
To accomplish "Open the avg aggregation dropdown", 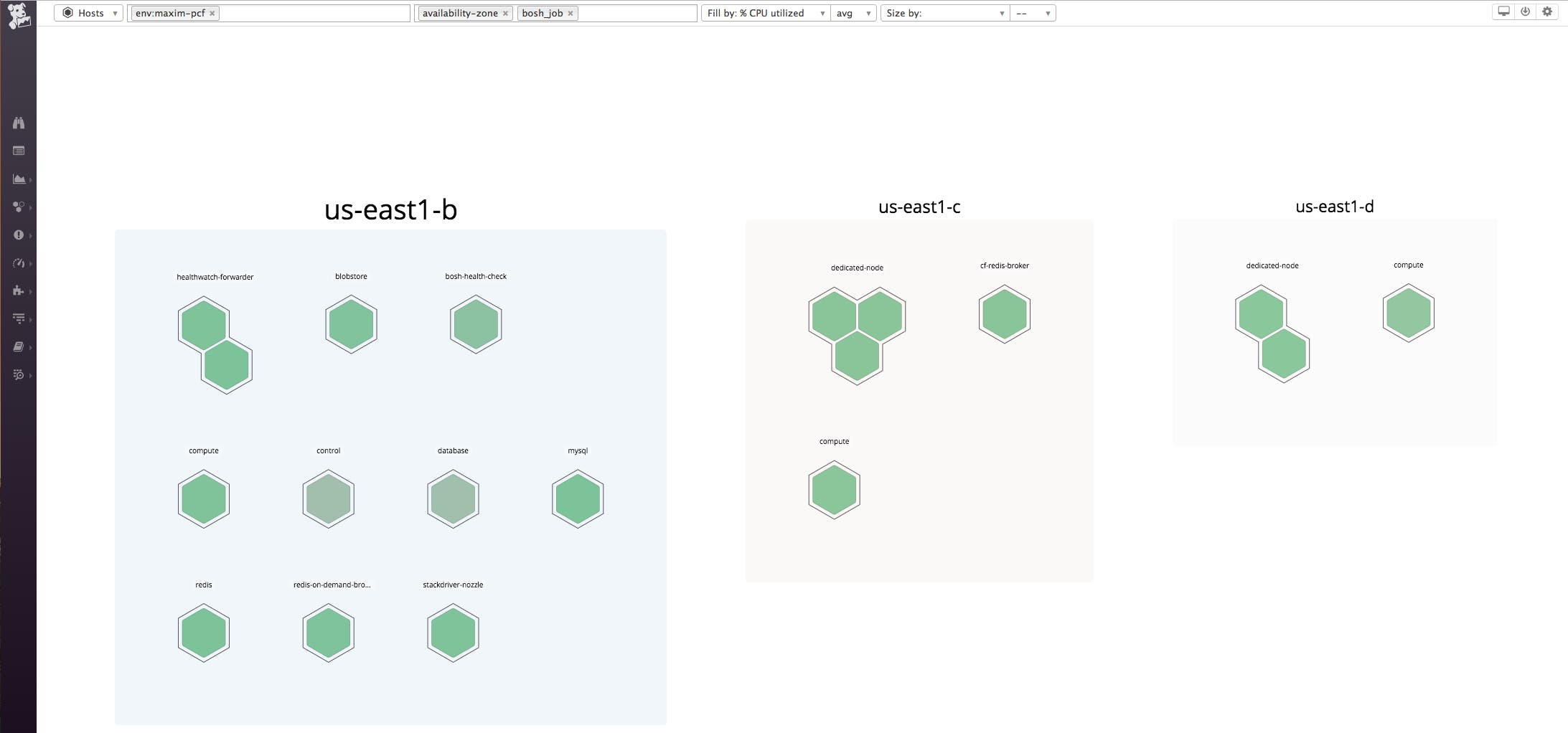I will click(853, 13).
